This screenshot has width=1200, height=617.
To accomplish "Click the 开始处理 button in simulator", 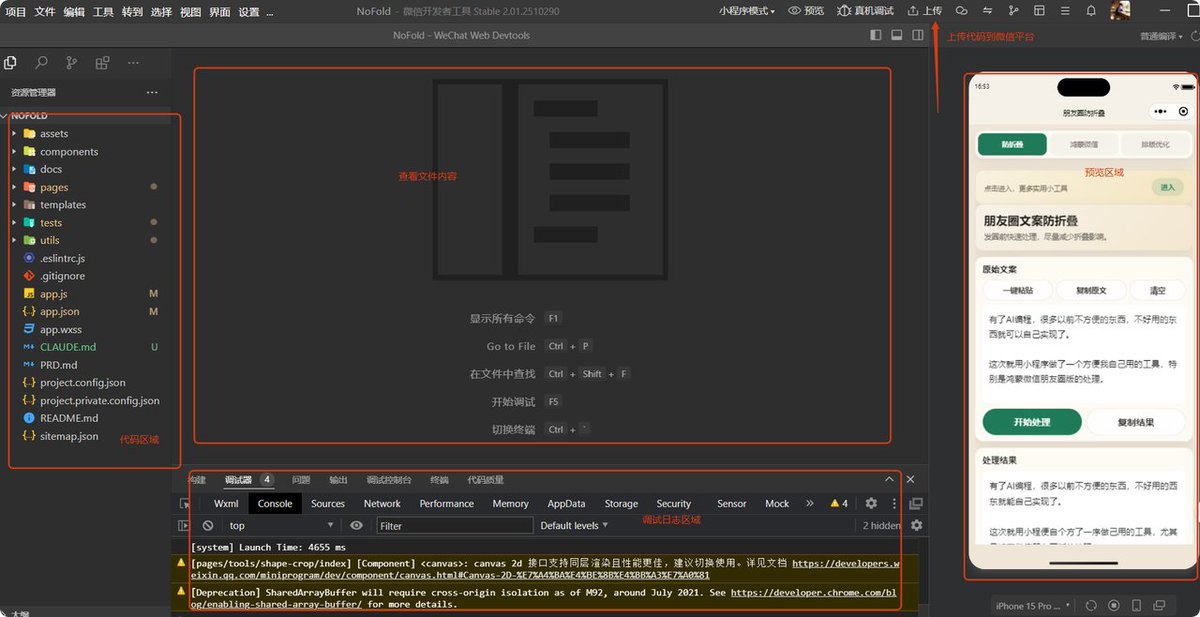I will pyautogui.click(x=1032, y=422).
